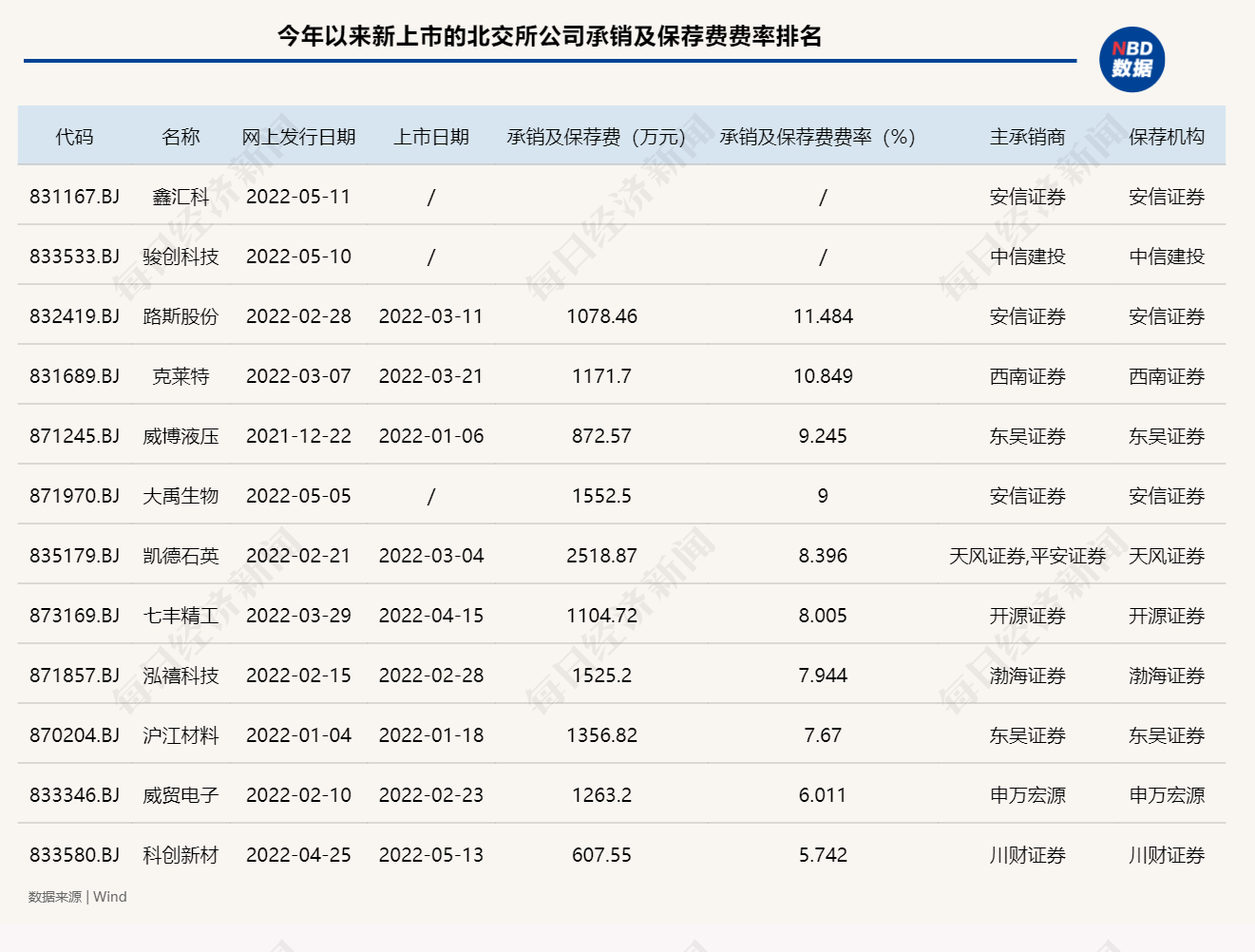The image size is (1255, 952).
Task: Click the 数据来源 | Wind source note
Action: [77, 897]
